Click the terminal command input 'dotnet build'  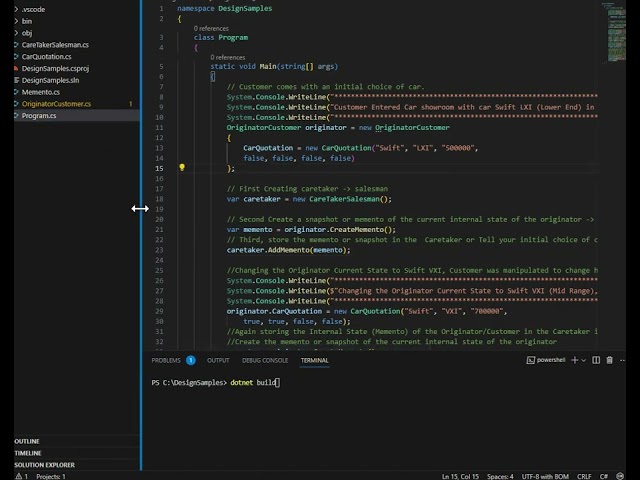pos(253,382)
